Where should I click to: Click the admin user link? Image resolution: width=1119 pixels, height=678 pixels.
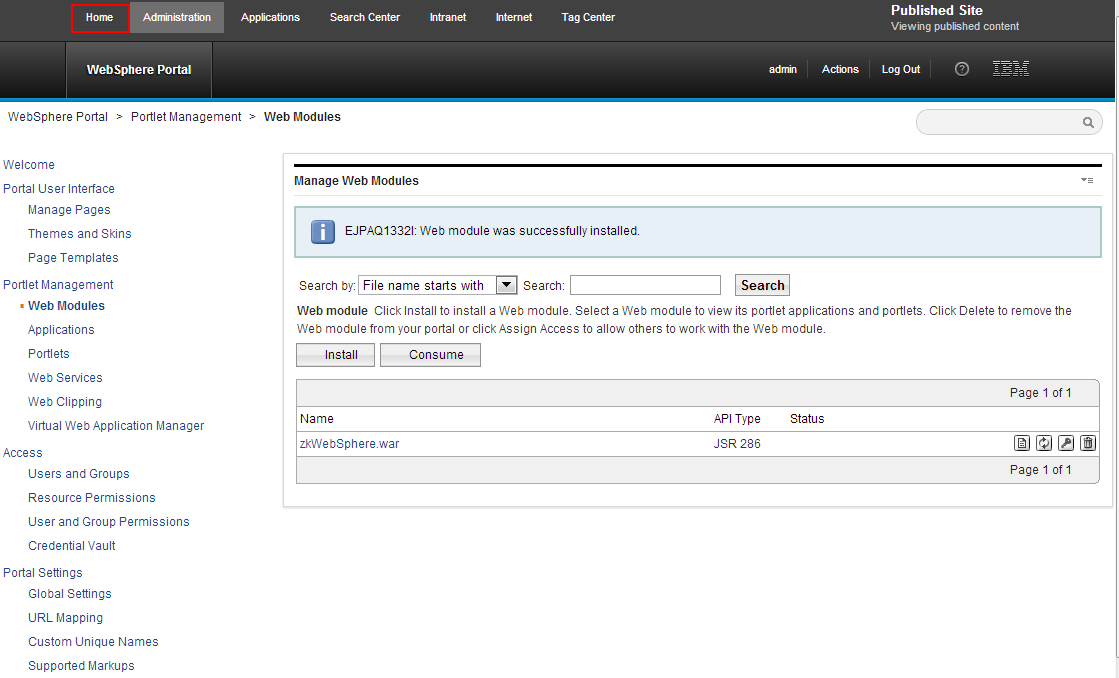click(783, 69)
